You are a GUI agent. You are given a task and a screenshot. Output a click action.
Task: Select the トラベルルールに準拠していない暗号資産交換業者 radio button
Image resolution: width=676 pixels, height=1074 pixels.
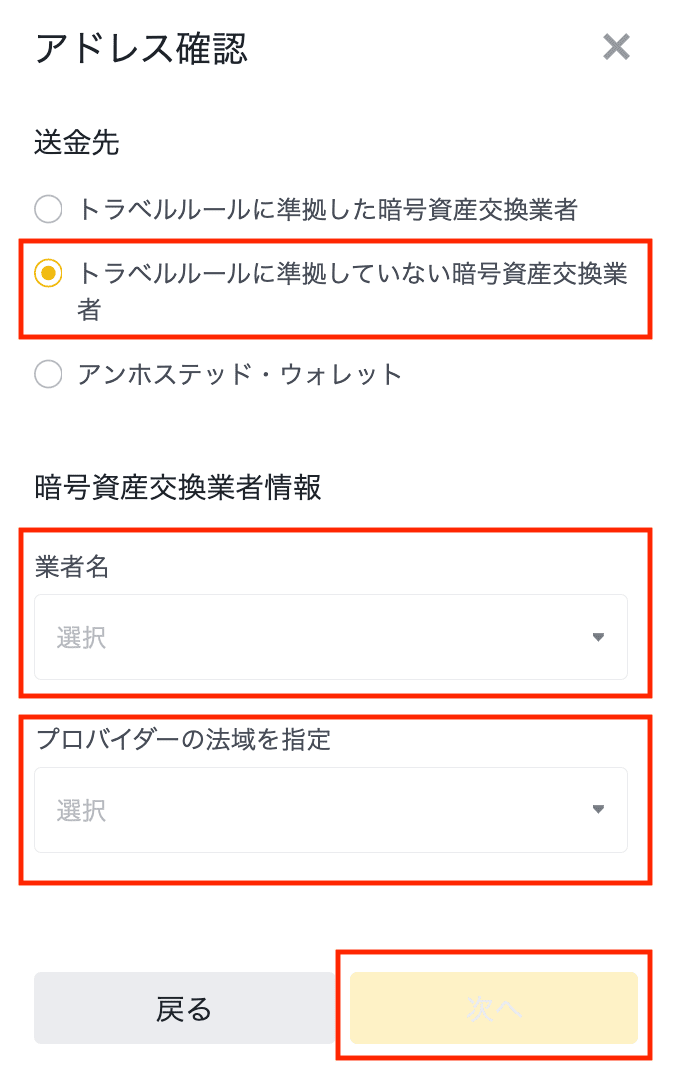(x=48, y=273)
